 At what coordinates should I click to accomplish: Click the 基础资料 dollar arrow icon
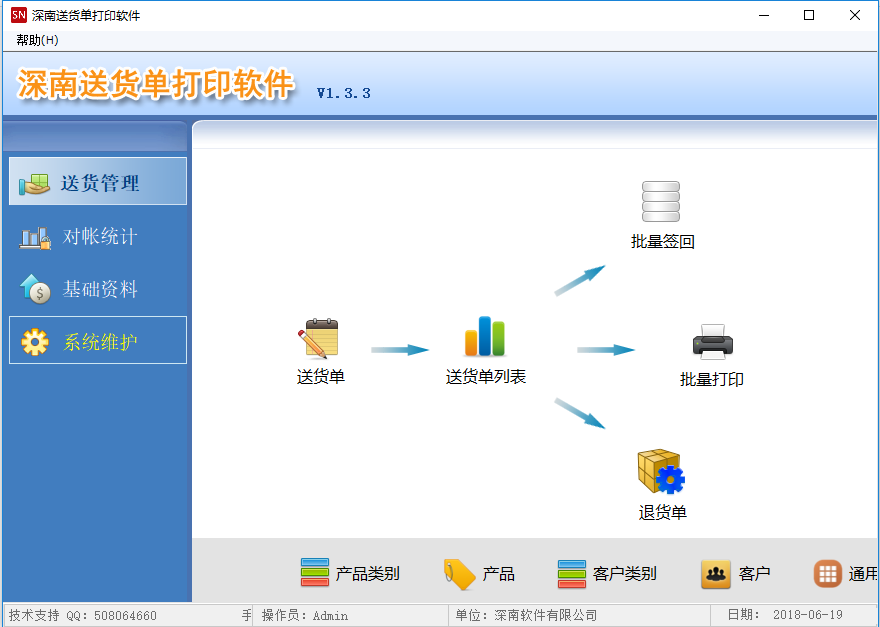35,289
